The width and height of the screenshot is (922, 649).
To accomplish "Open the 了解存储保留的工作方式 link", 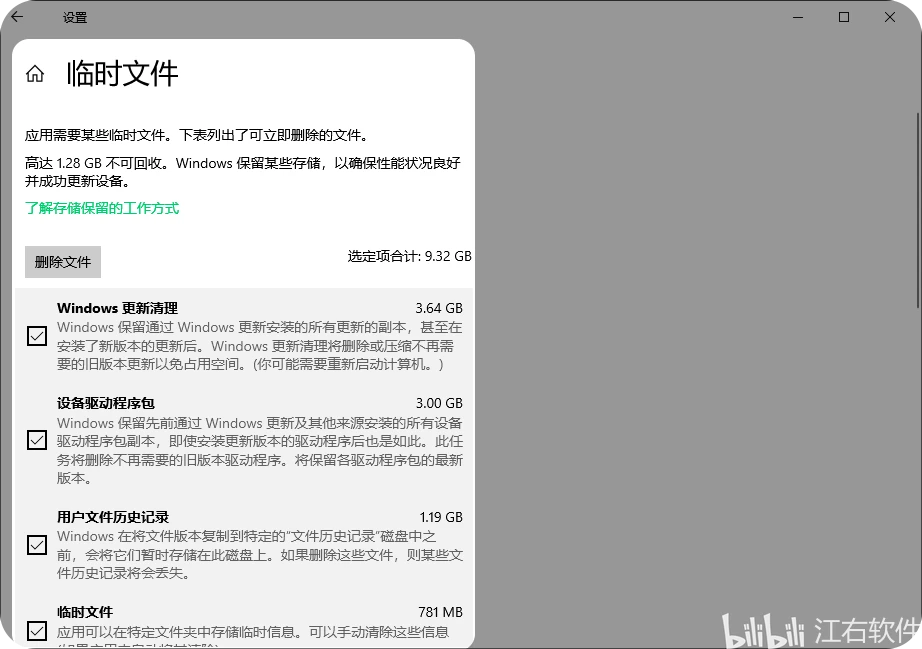I will 102,208.
